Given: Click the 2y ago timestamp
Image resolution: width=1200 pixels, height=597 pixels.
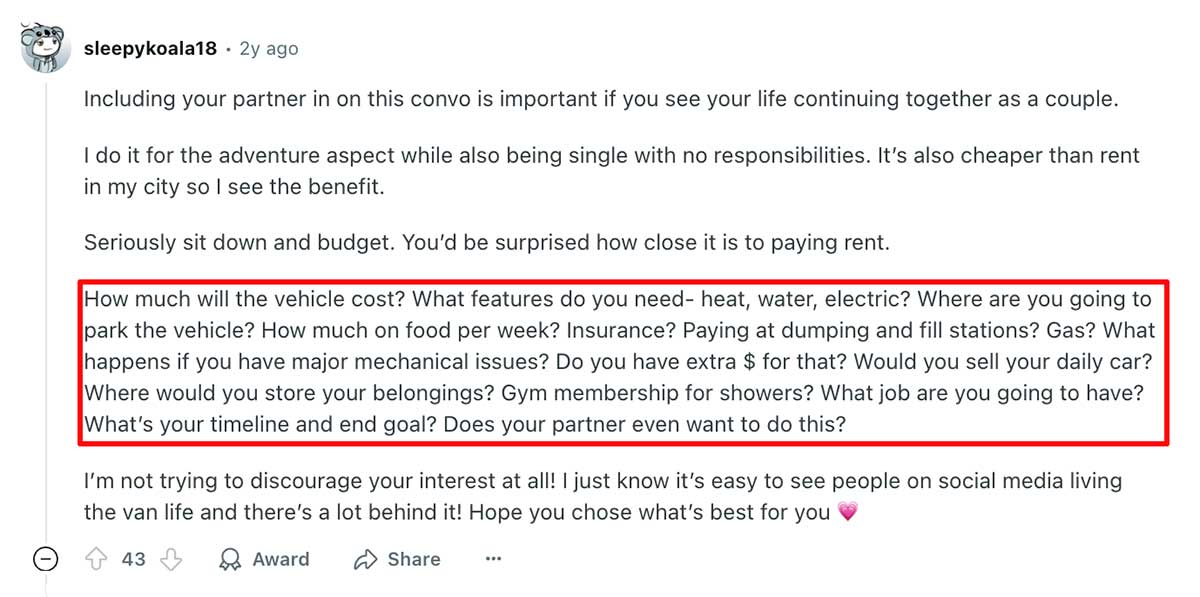Looking at the screenshot, I should click(267, 47).
